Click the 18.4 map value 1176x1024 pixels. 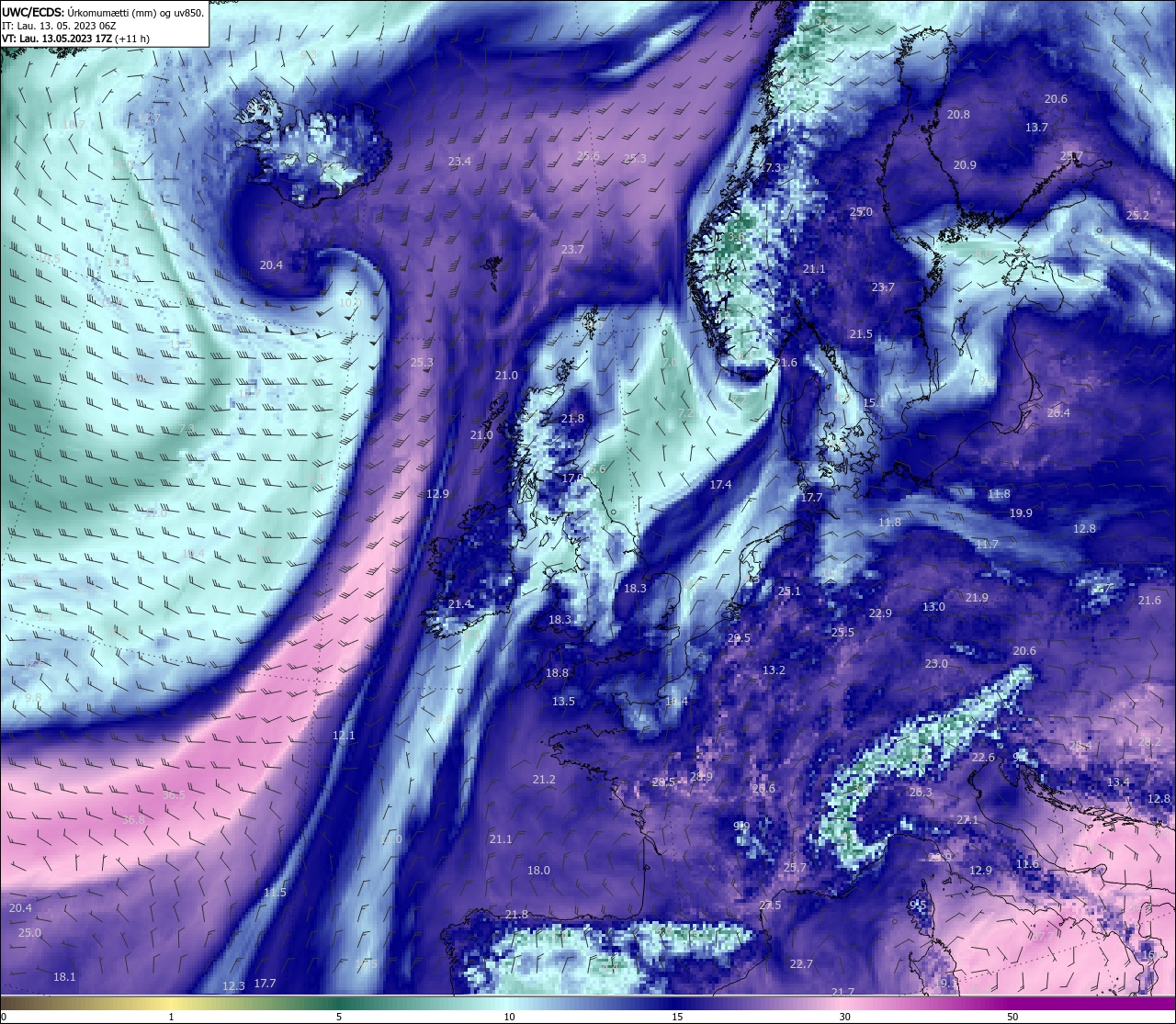pyautogui.click(x=676, y=702)
